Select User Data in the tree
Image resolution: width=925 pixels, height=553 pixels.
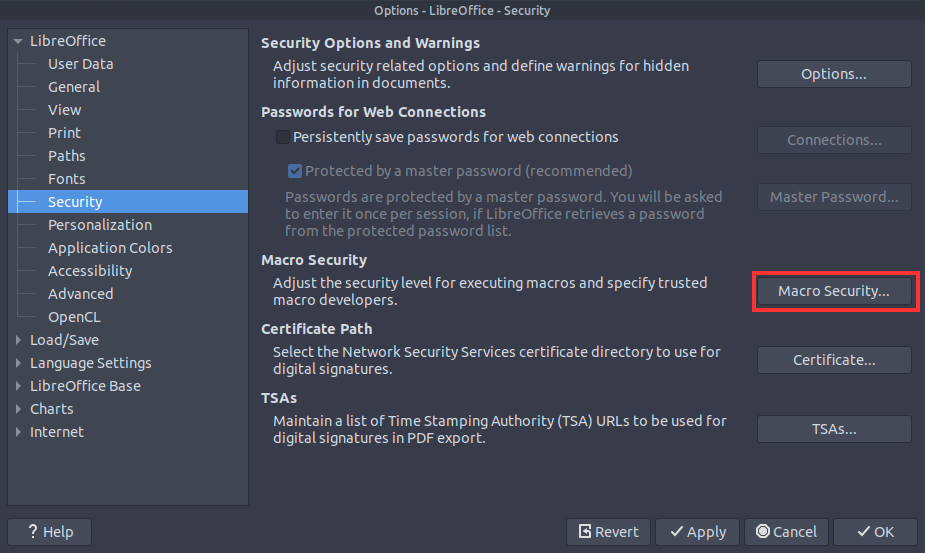point(80,64)
